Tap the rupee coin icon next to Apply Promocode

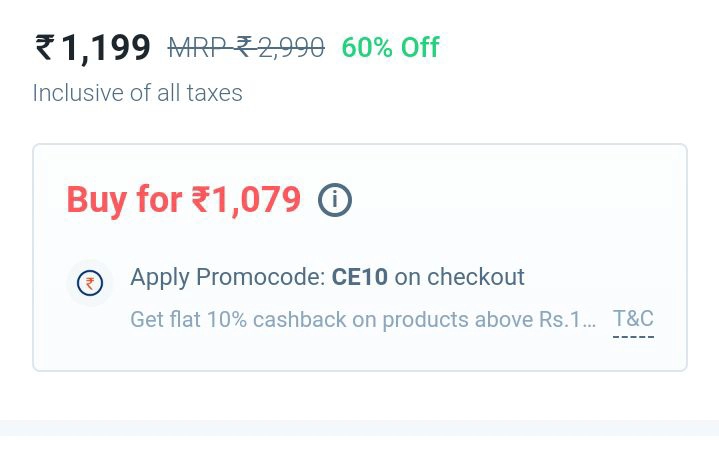pos(90,284)
